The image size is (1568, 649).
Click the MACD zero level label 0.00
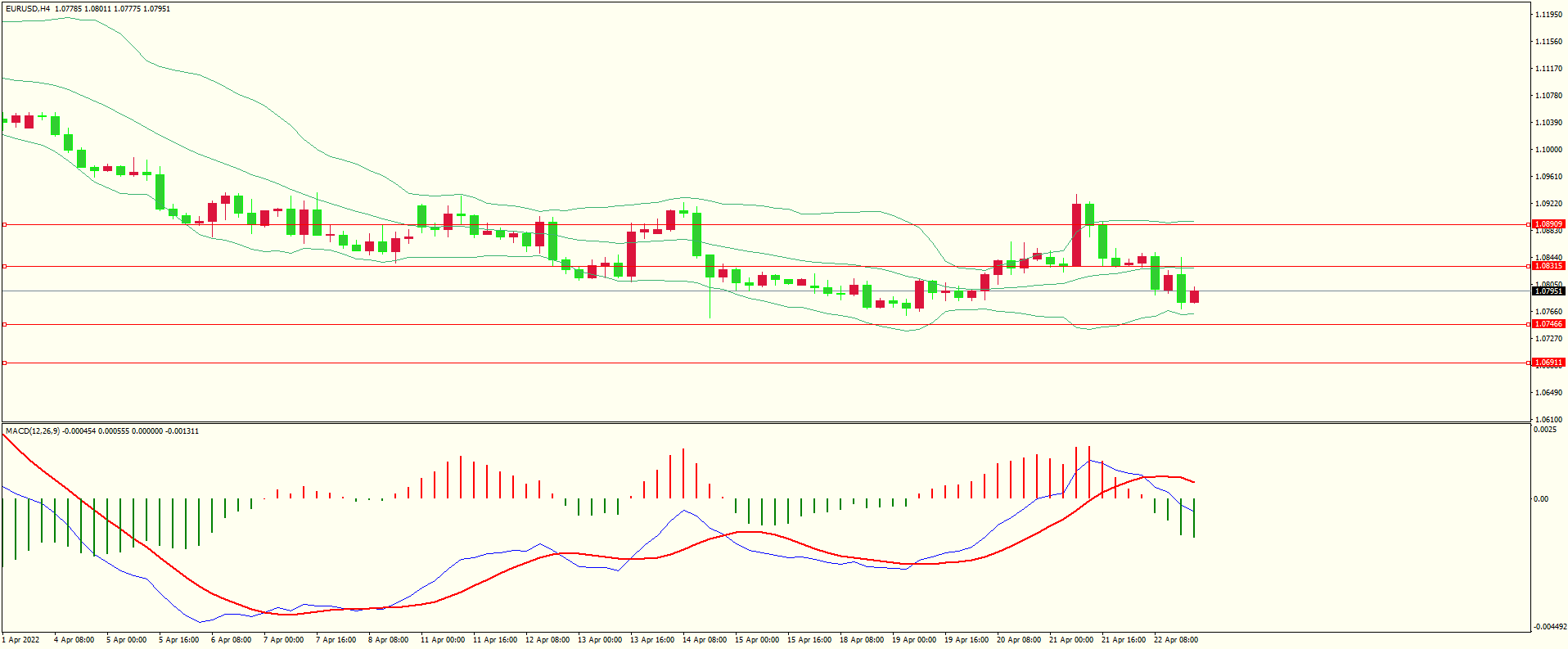click(1541, 499)
